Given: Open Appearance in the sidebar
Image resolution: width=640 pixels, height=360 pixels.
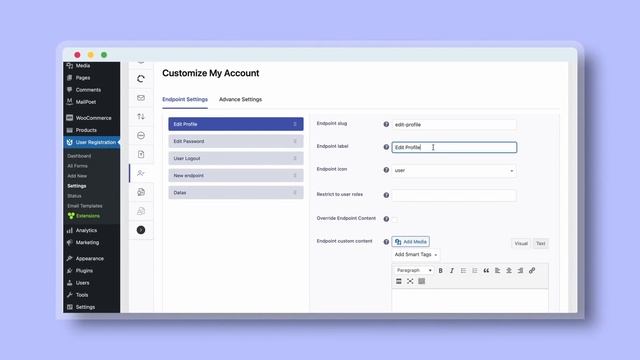Looking at the screenshot, I should [91, 259].
